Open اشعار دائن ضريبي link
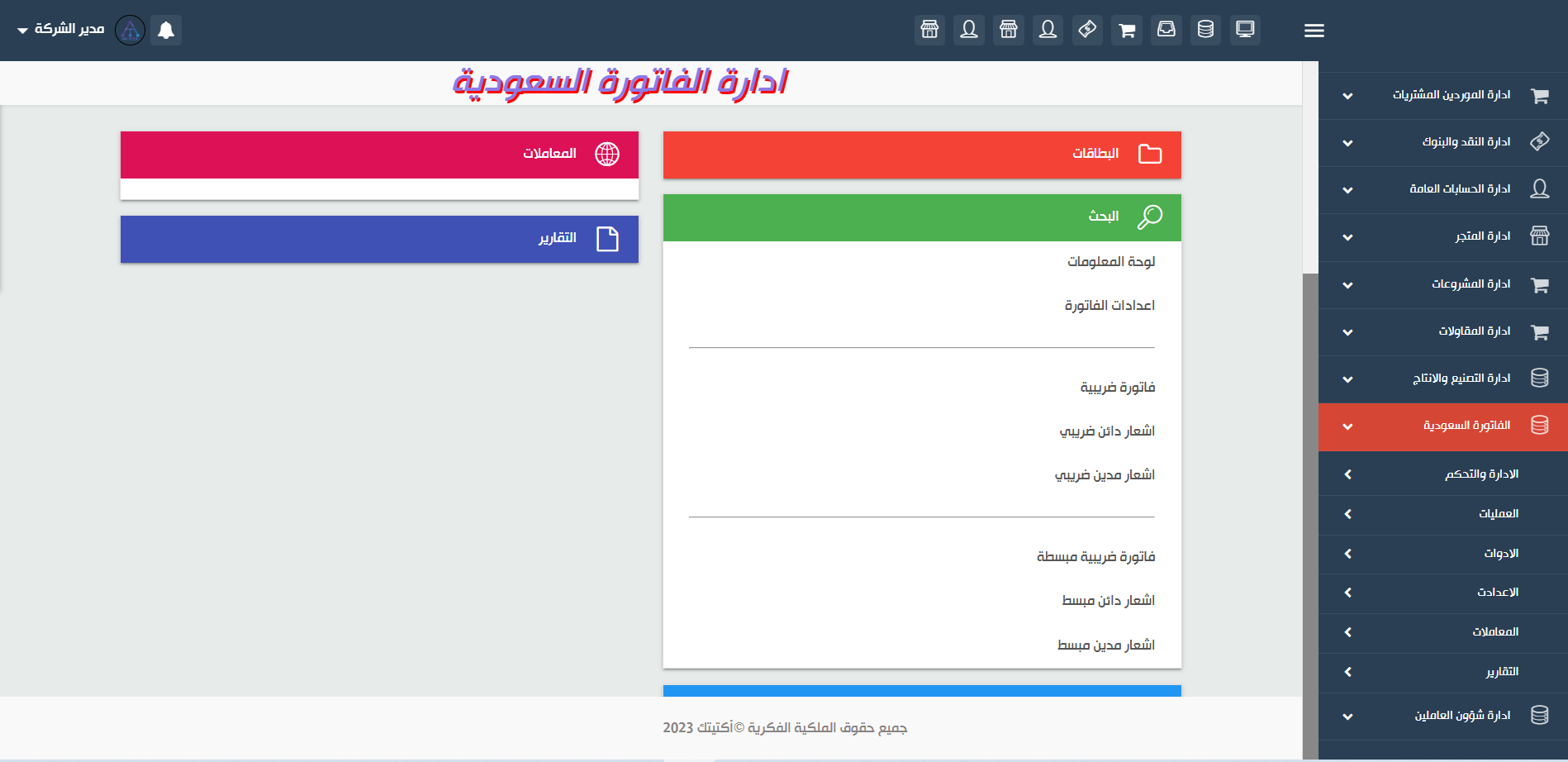 (x=1107, y=431)
